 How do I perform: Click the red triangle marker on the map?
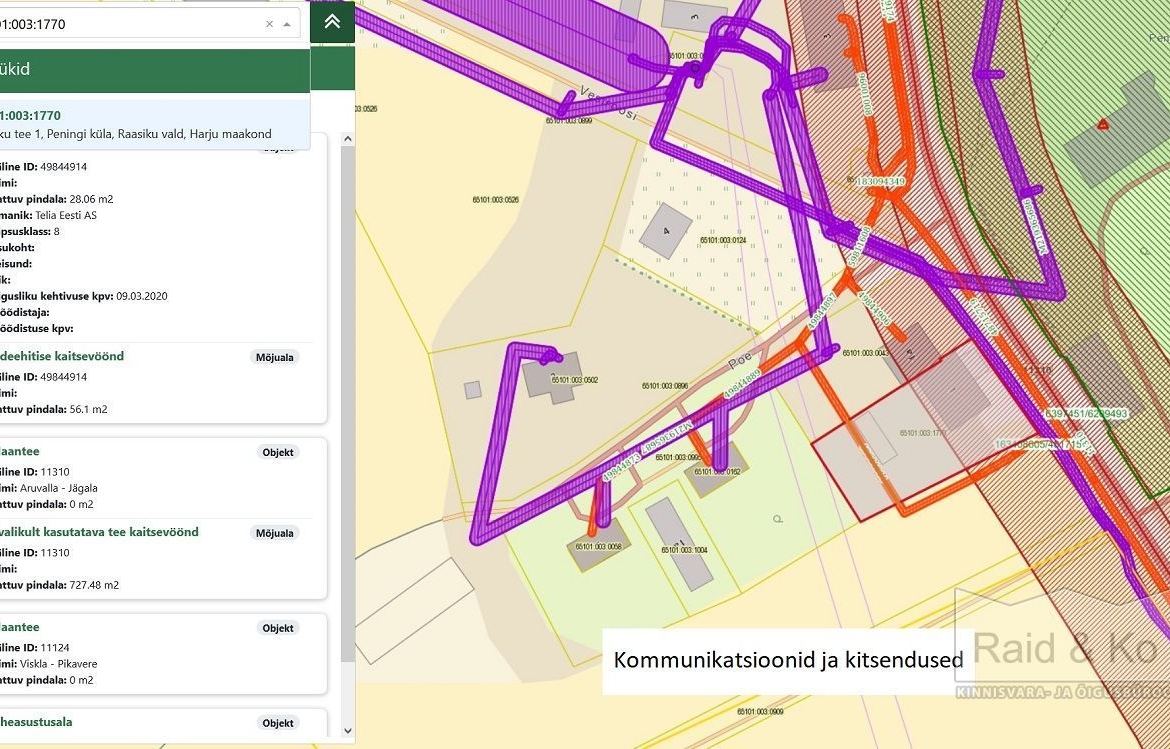coord(1102,124)
